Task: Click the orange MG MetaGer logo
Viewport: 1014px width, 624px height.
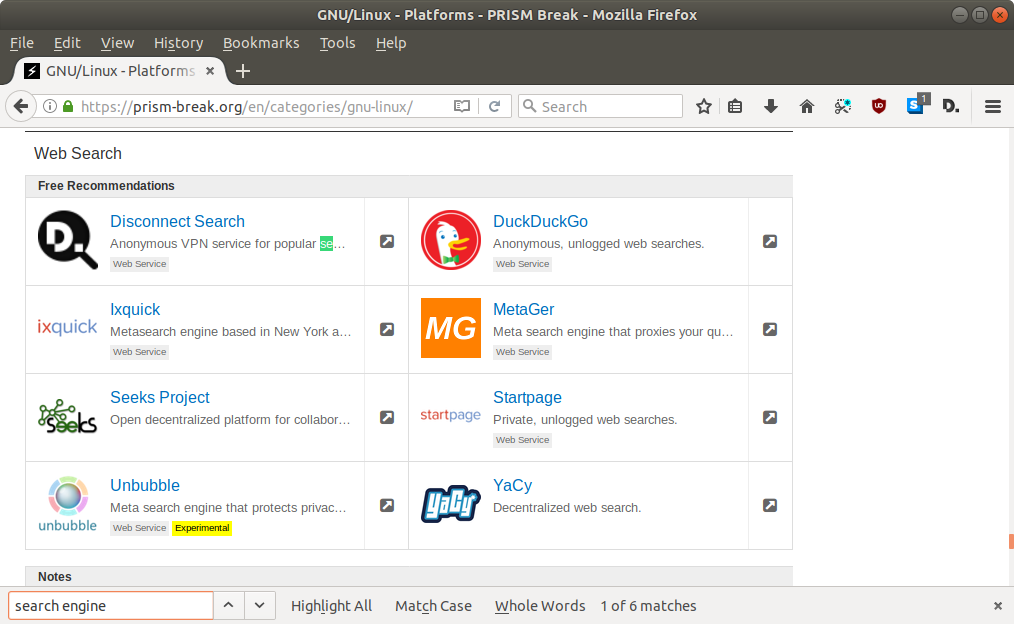Action: click(x=451, y=328)
